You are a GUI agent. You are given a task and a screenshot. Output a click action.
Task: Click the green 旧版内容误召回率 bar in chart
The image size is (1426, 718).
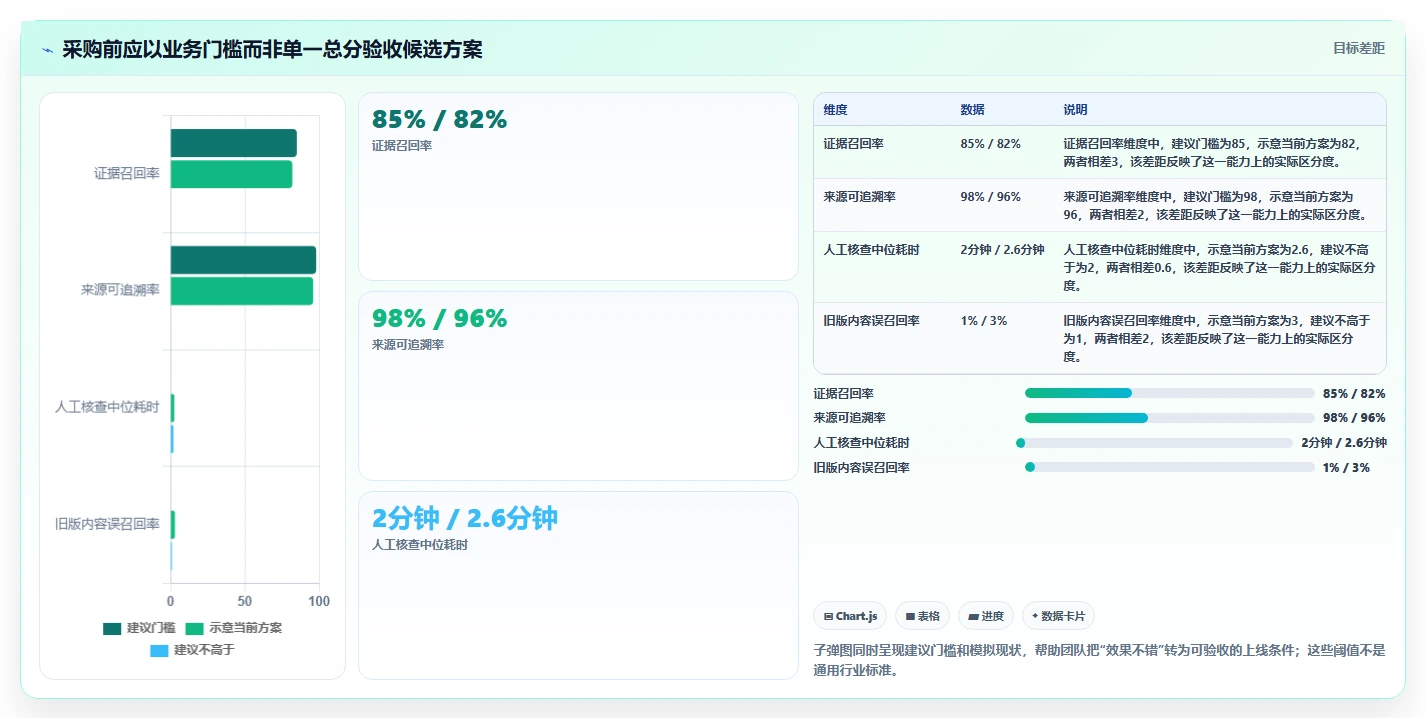coord(172,525)
